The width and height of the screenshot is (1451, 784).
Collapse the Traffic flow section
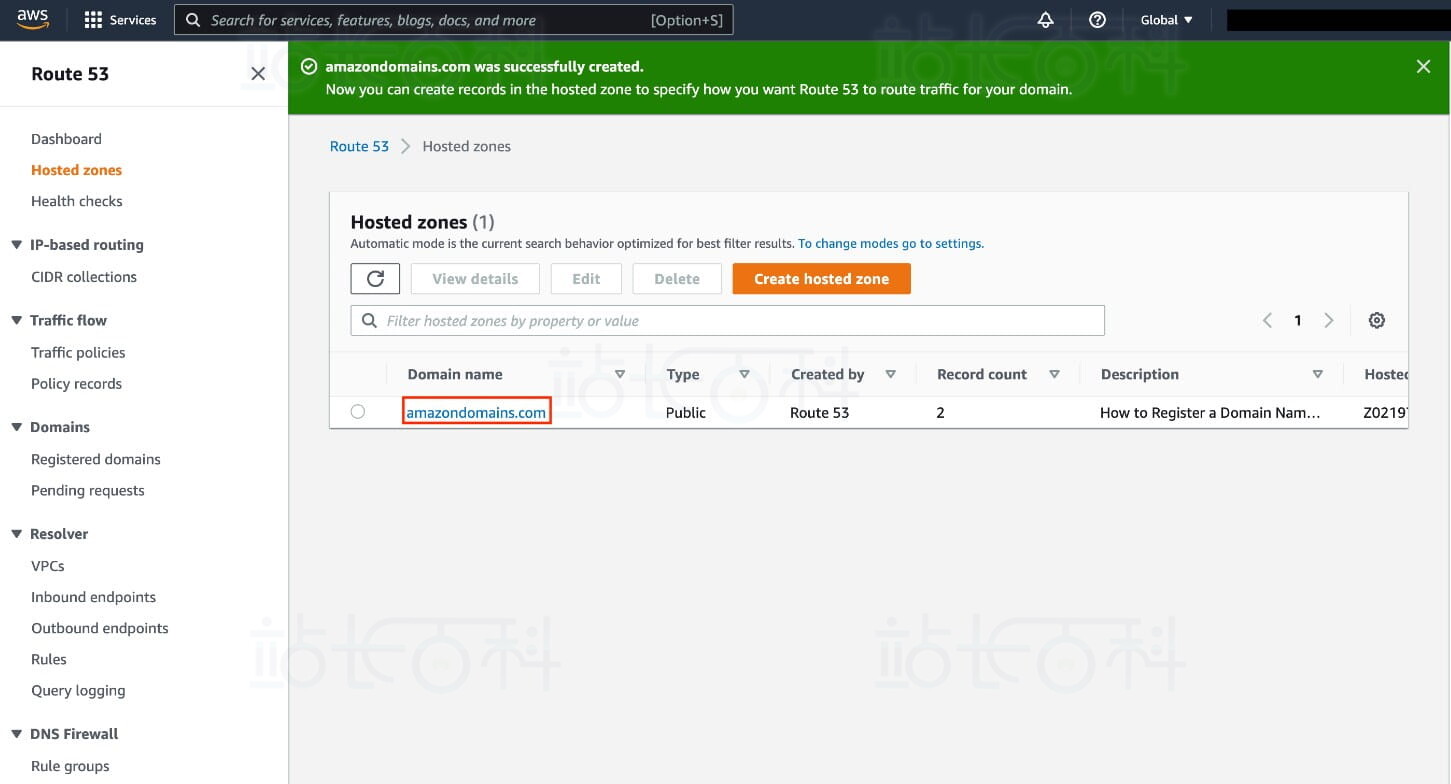coord(16,321)
